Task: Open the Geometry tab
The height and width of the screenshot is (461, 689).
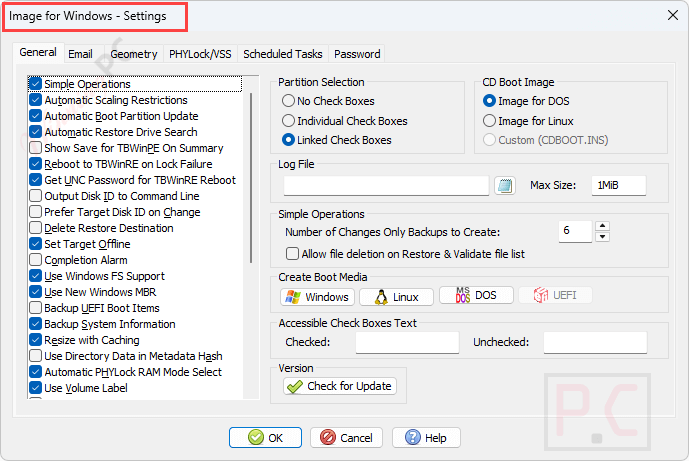Action: click(x=134, y=54)
